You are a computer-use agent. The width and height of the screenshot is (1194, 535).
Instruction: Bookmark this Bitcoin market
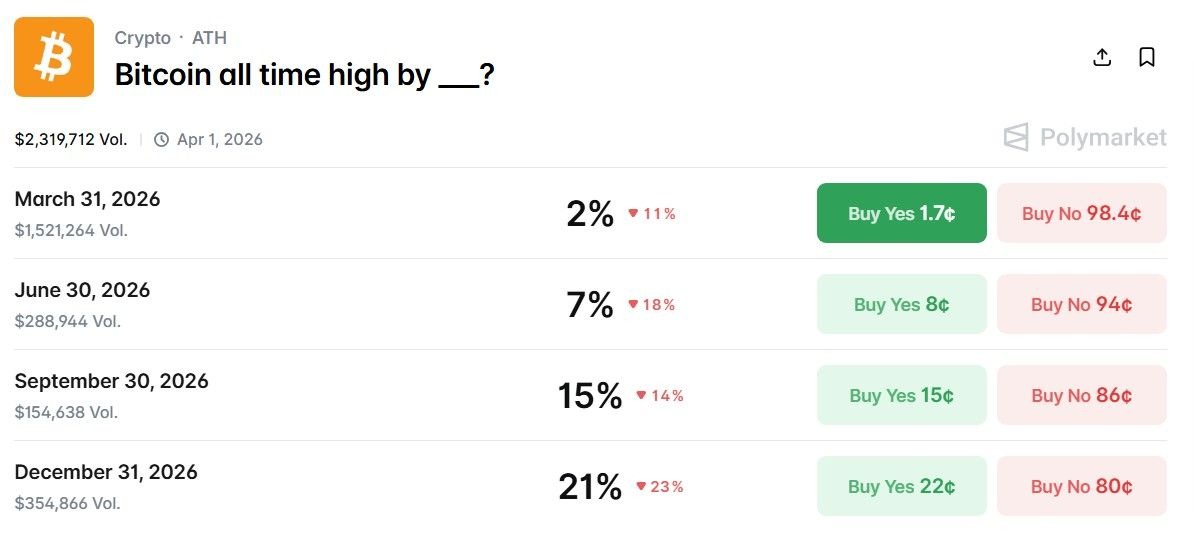click(x=1147, y=57)
